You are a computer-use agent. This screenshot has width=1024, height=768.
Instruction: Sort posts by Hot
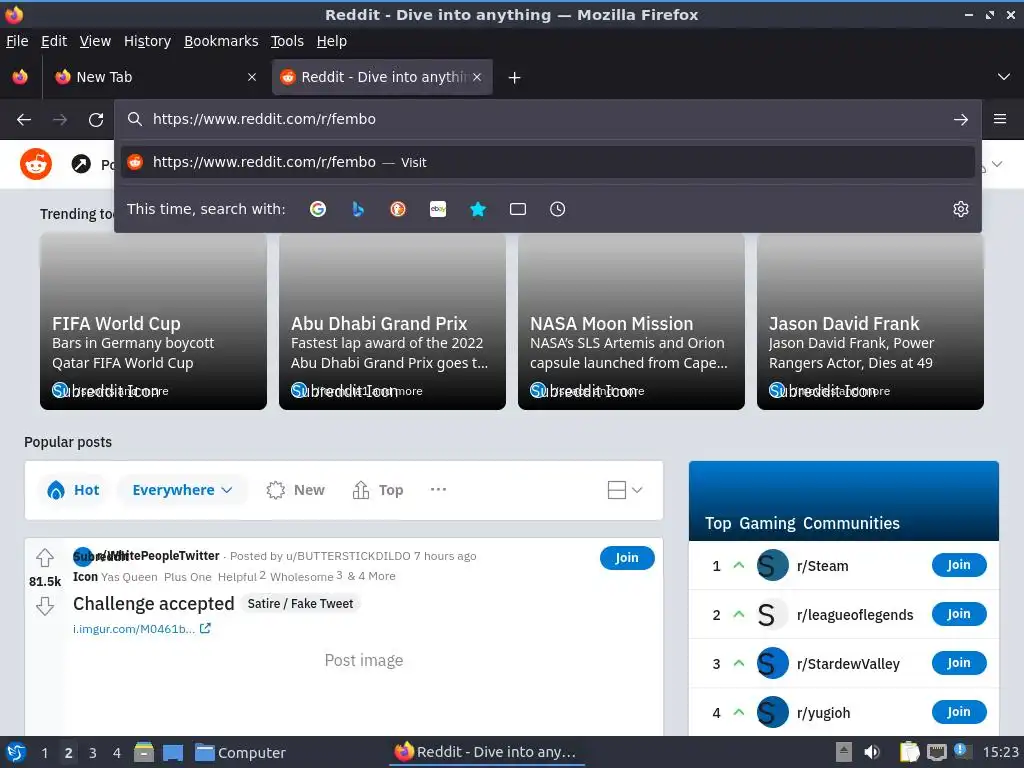click(74, 490)
